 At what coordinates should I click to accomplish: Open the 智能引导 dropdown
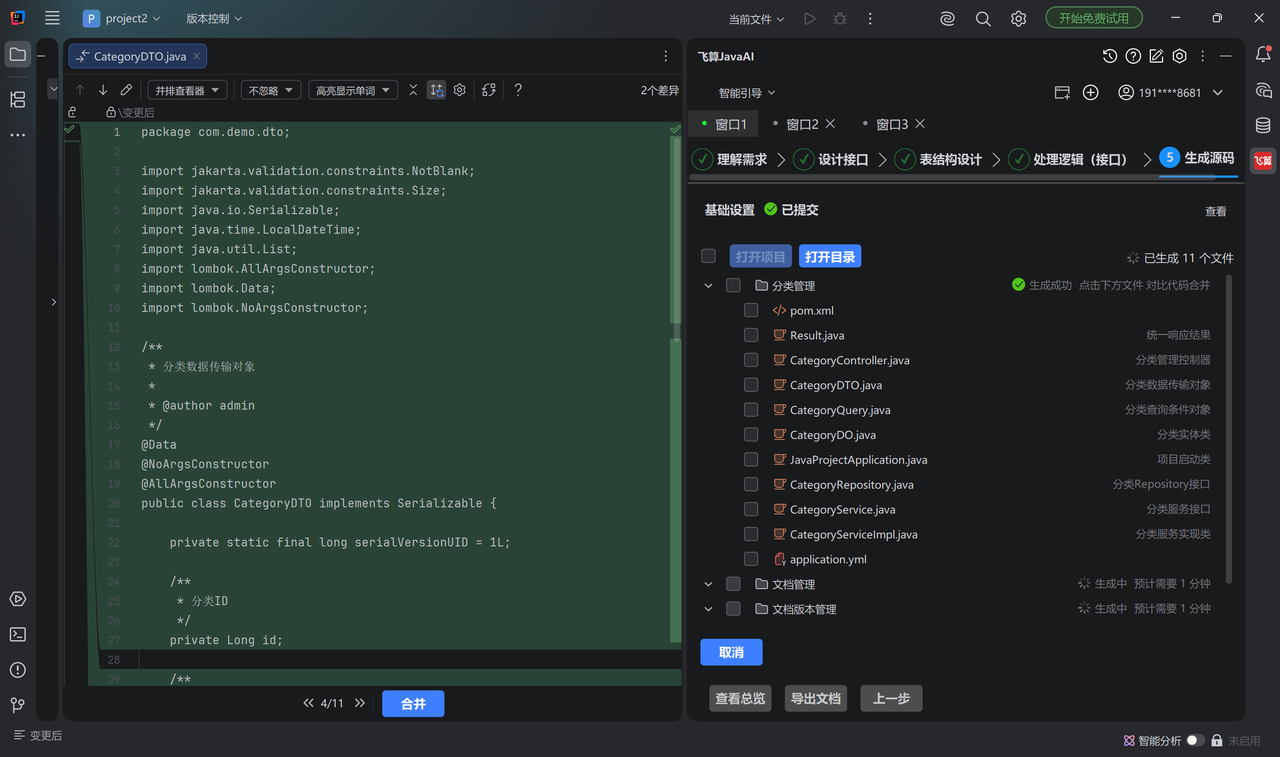click(x=747, y=93)
